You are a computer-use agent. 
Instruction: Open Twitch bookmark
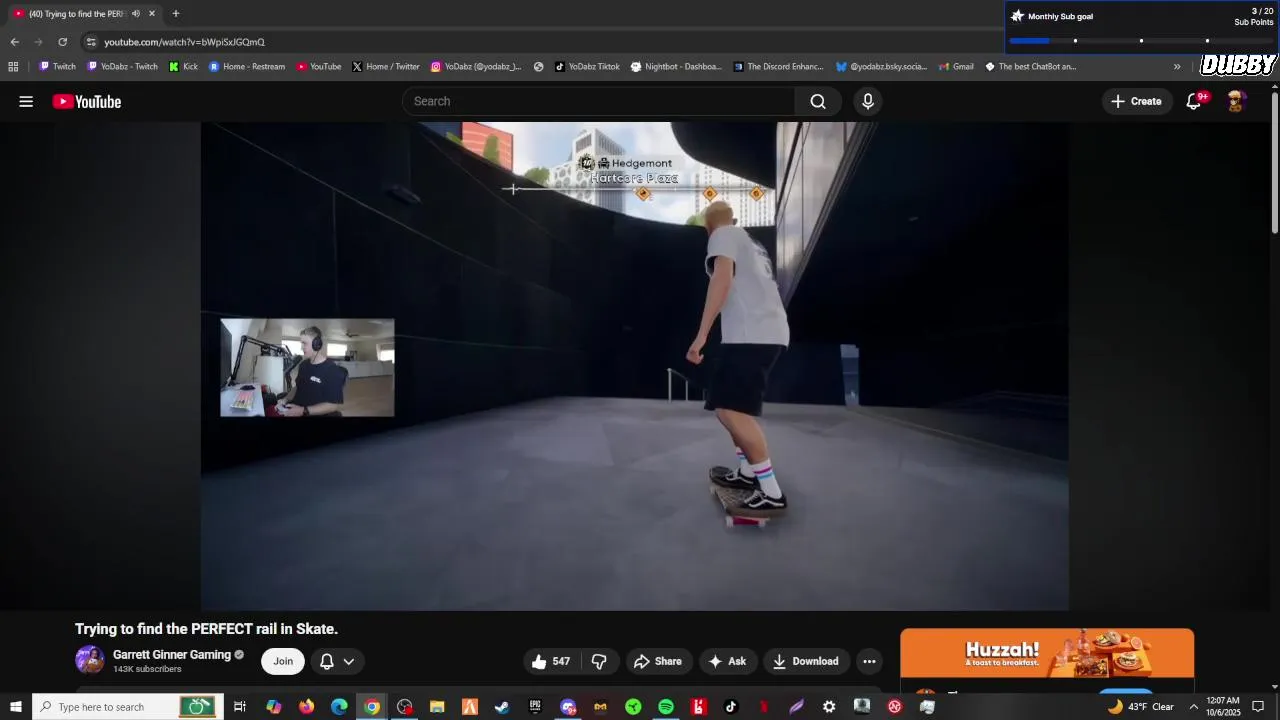pyautogui.click(x=57, y=67)
